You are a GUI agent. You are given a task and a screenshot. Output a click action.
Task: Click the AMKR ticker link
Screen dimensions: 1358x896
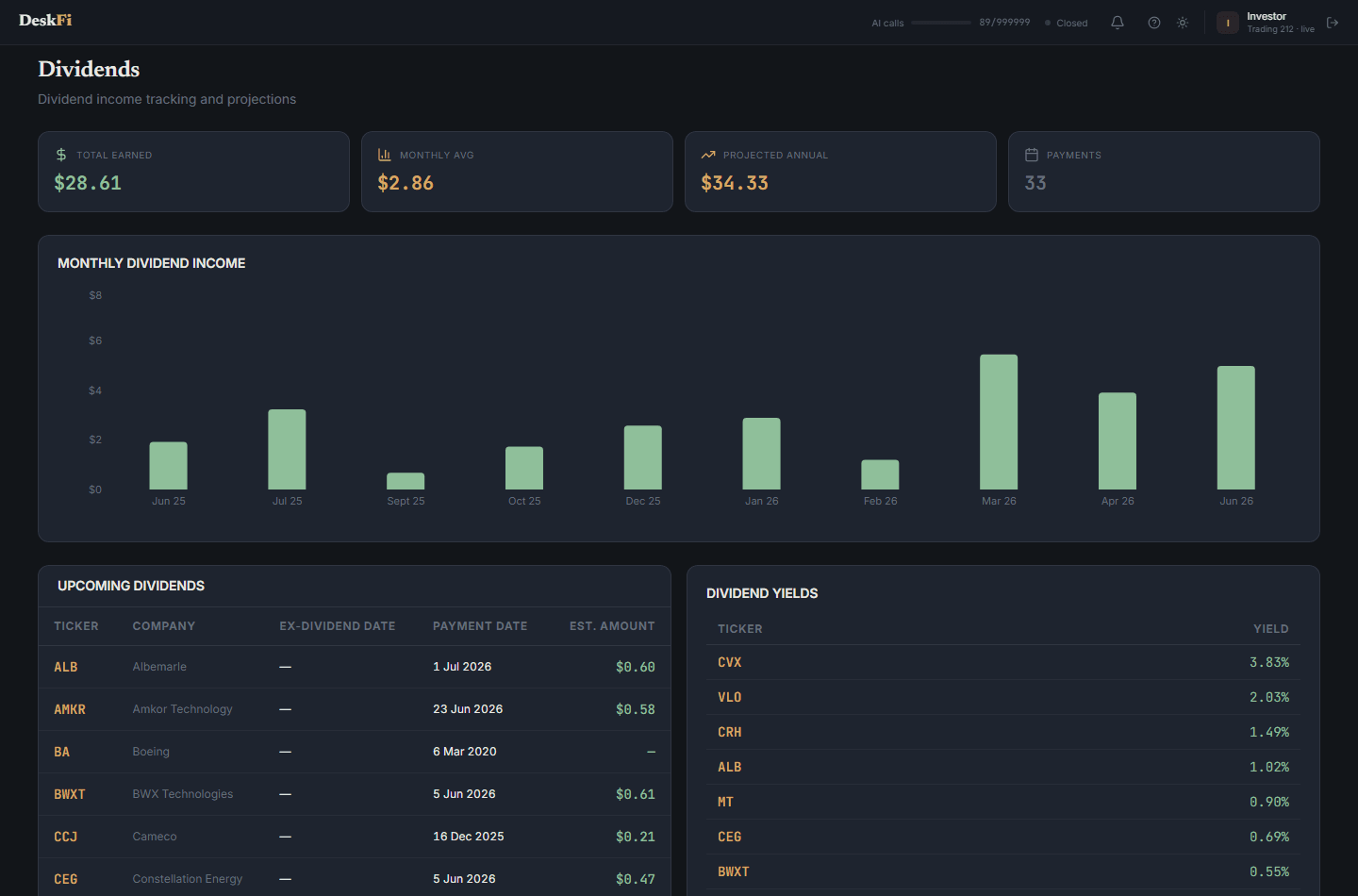pos(70,709)
